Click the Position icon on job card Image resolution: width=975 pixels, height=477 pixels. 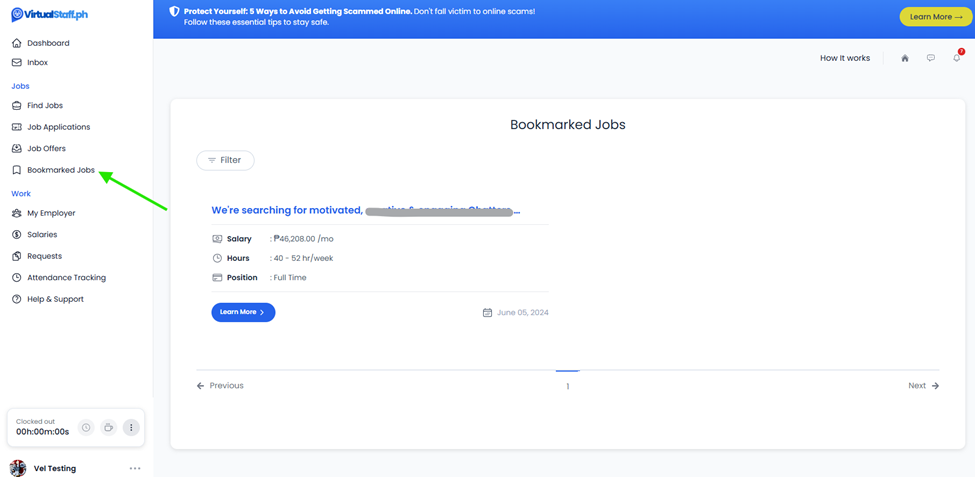[x=217, y=277]
